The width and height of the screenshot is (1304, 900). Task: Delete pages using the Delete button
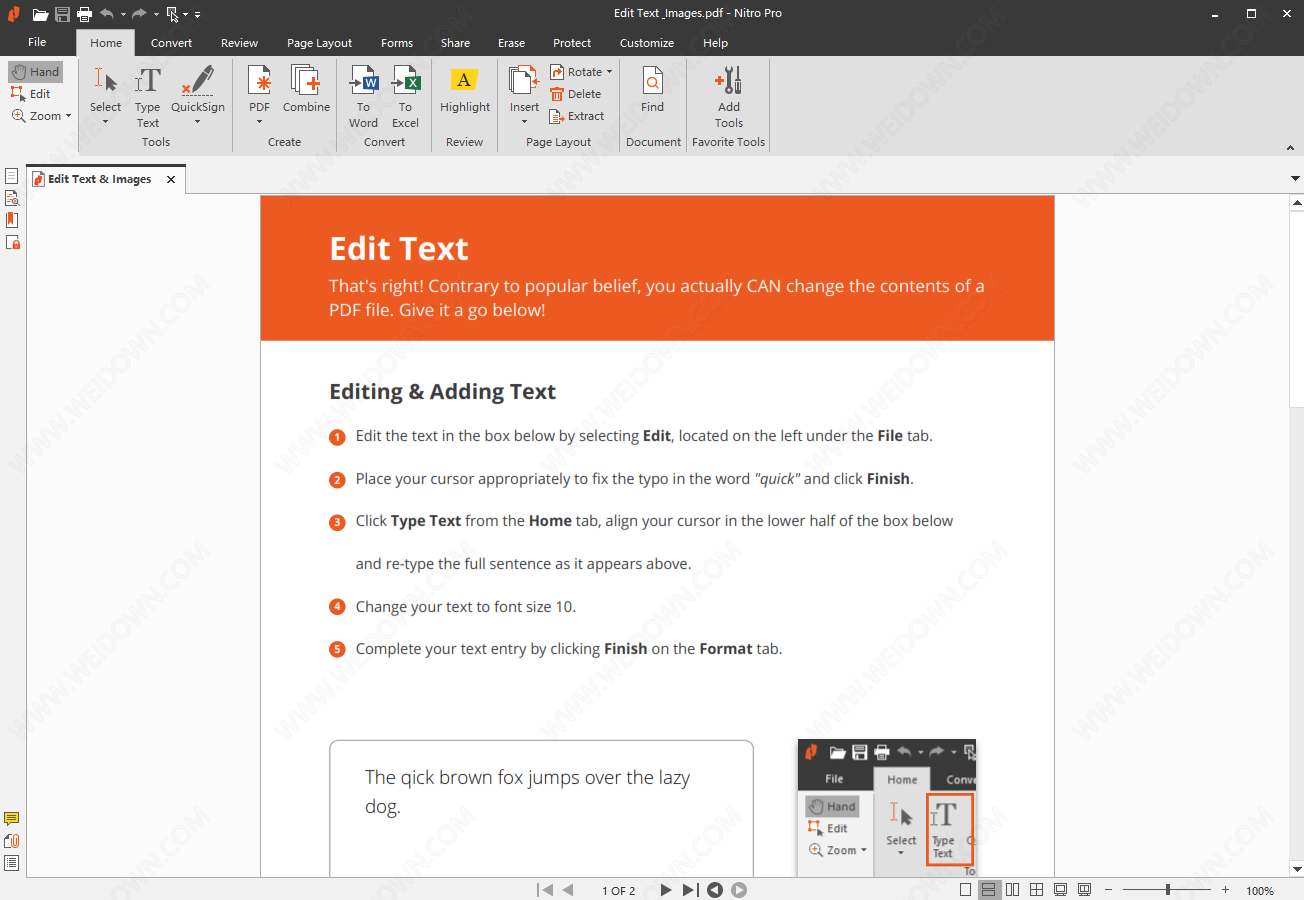pos(576,94)
